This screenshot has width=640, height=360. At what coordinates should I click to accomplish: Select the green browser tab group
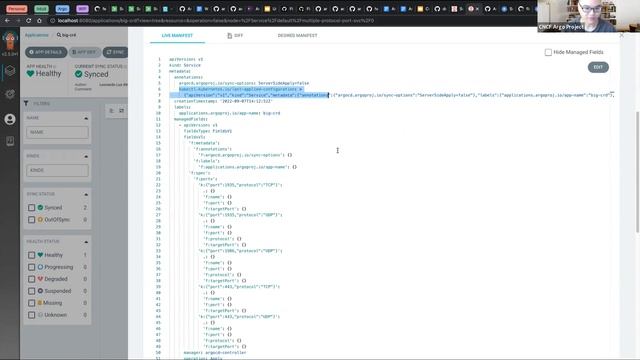41,9
